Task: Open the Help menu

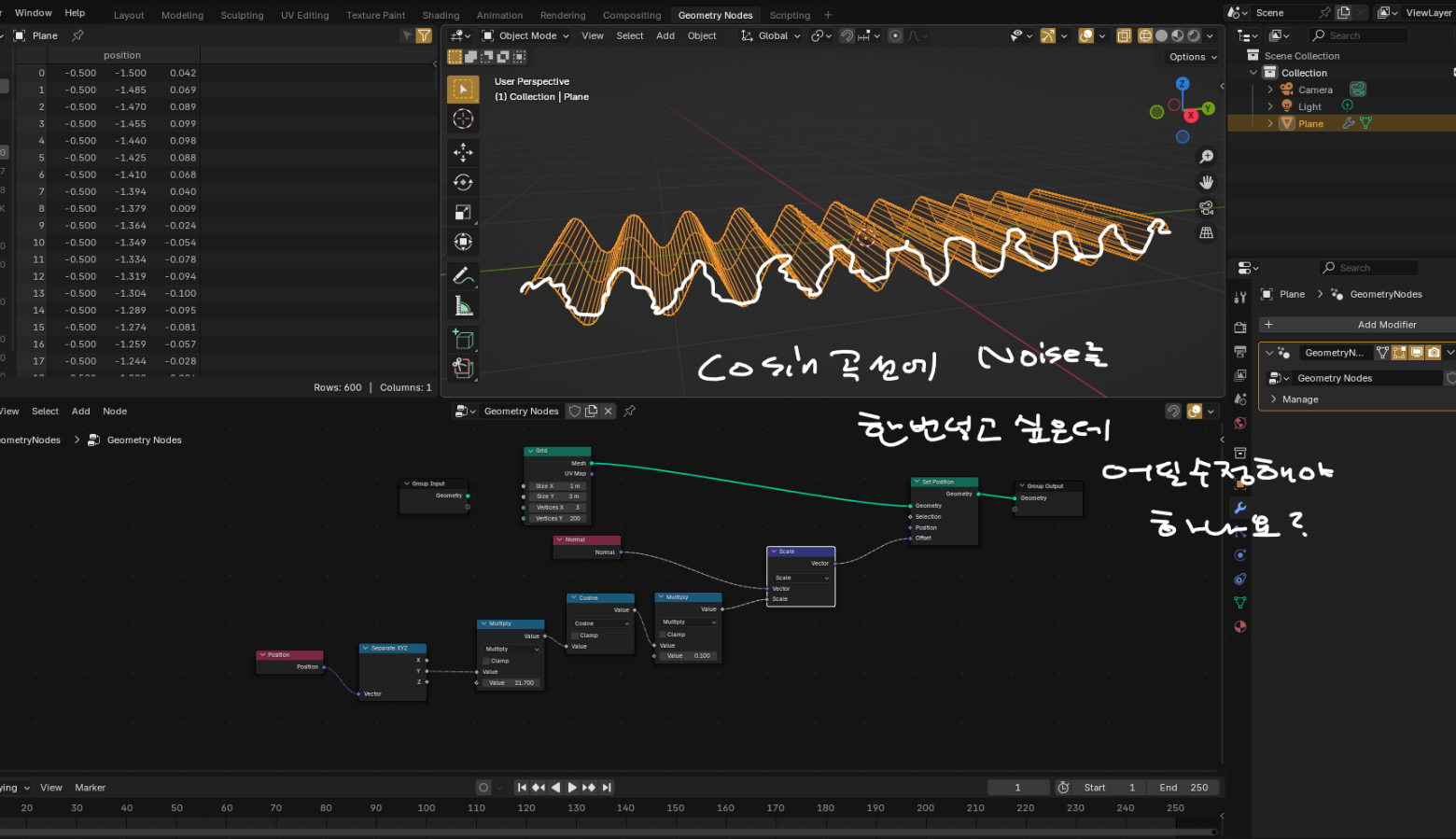Action: point(75,13)
